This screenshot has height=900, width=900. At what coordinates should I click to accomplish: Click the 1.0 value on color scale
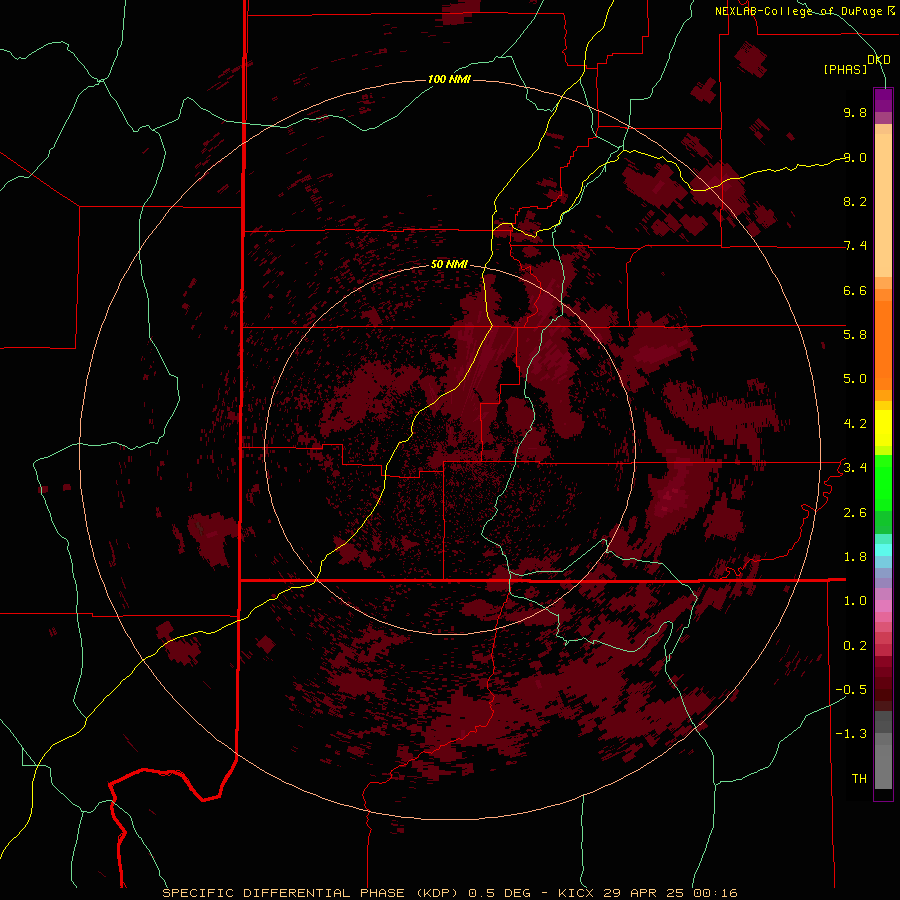click(855, 601)
